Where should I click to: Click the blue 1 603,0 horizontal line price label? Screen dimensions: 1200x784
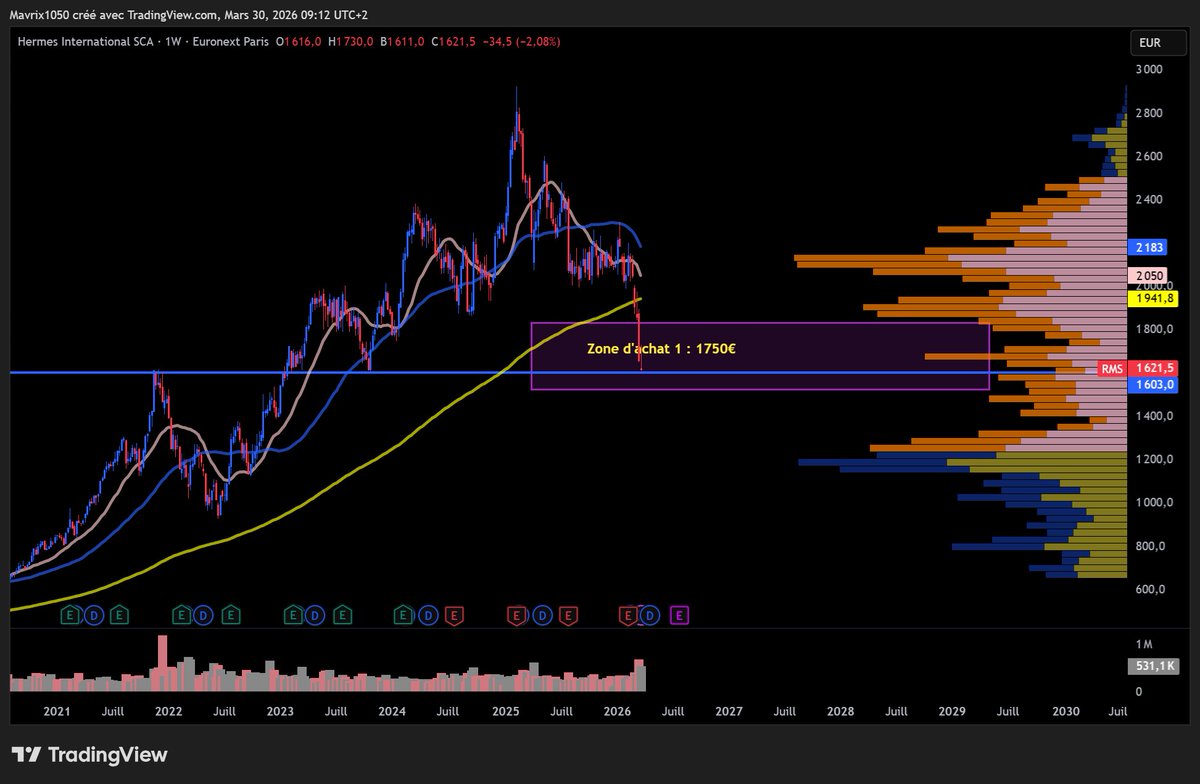pyautogui.click(x=1153, y=384)
